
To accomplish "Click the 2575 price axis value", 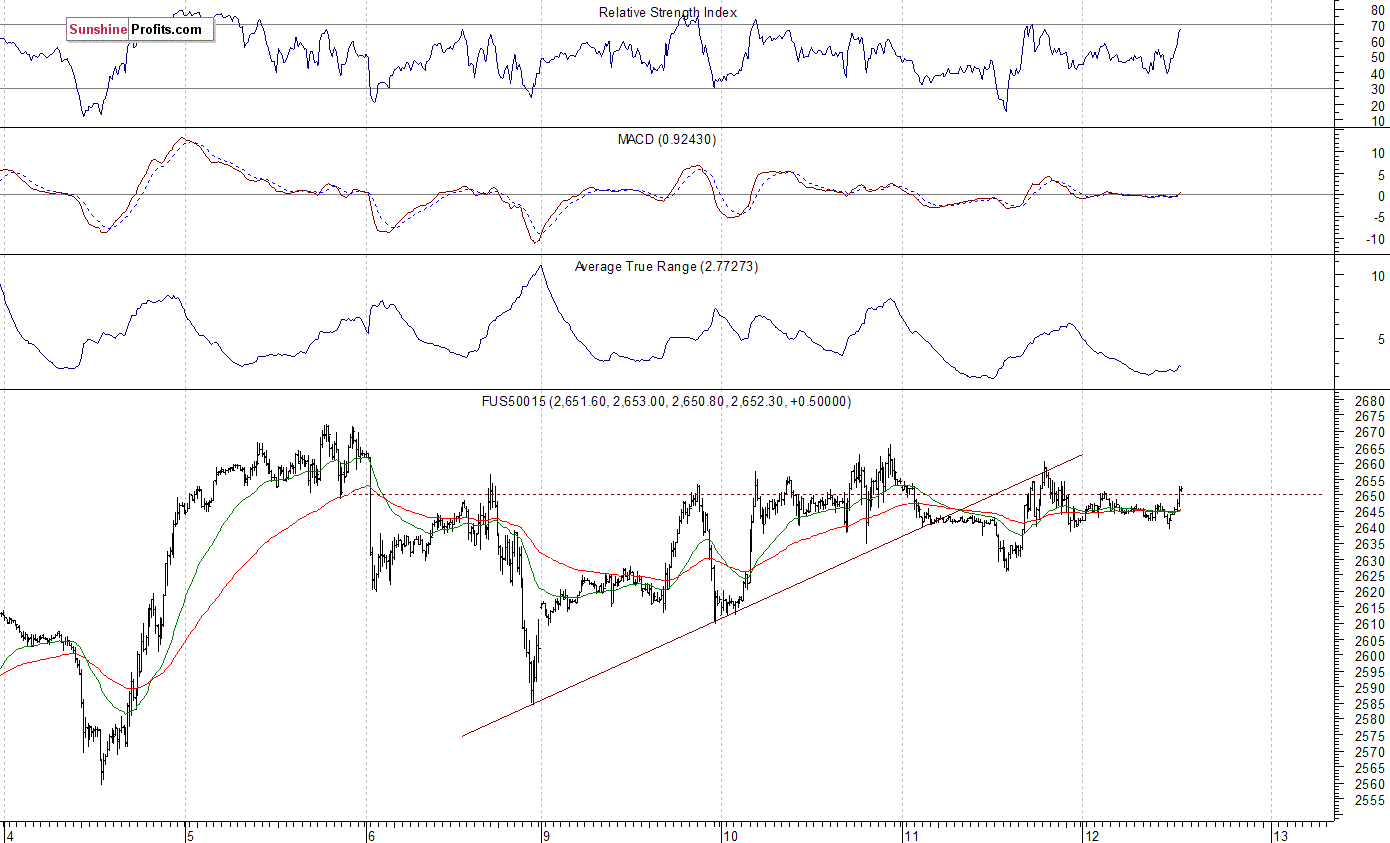I will coord(1370,736).
